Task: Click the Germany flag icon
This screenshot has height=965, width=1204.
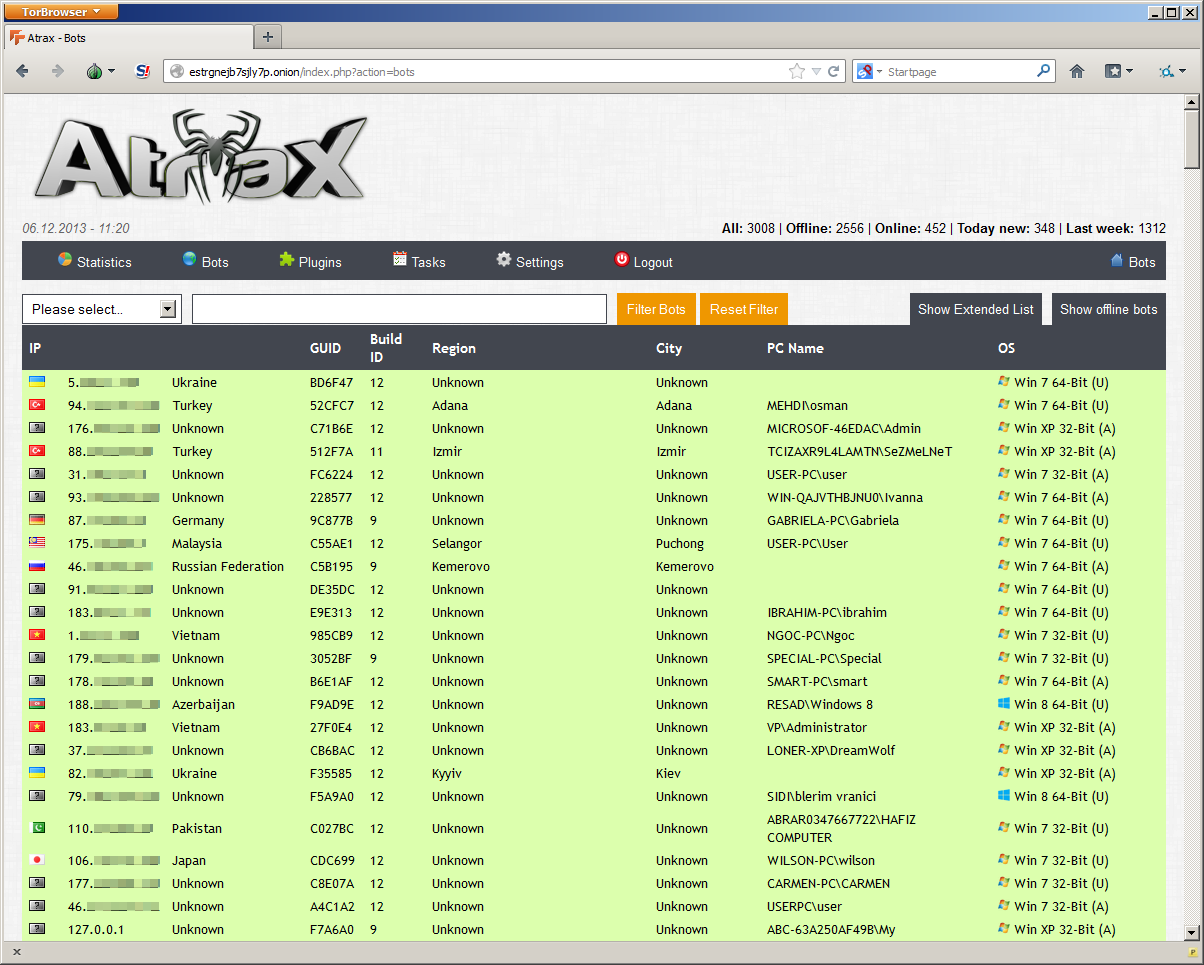Action: point(37,519)
